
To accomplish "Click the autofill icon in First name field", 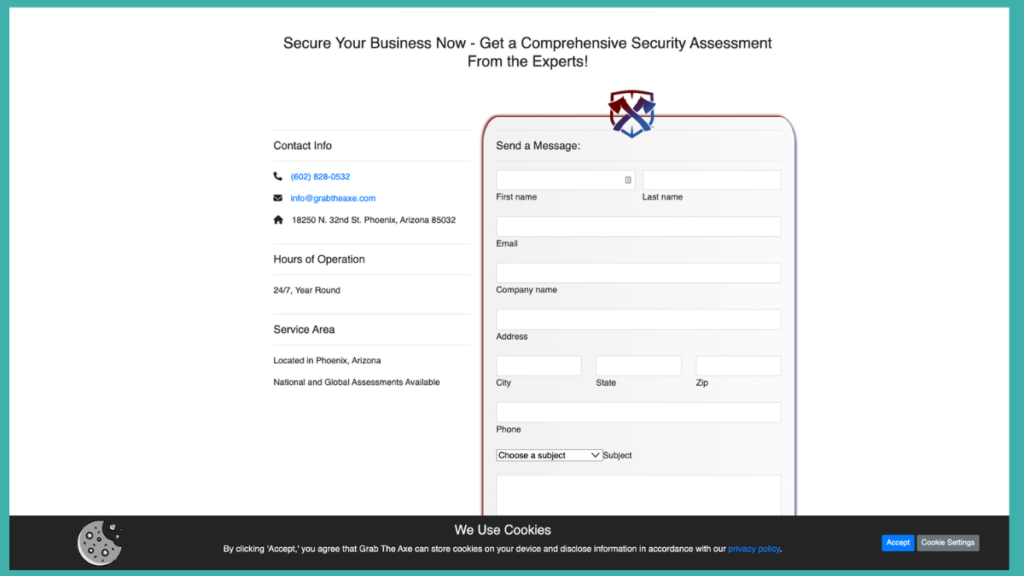I will click(628, 180).
